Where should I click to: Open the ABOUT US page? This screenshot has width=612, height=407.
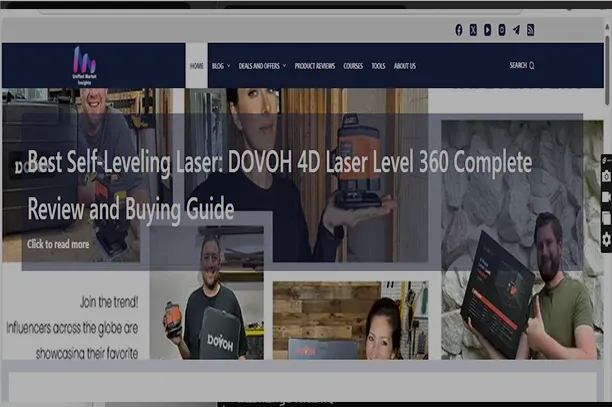point(405,66)
